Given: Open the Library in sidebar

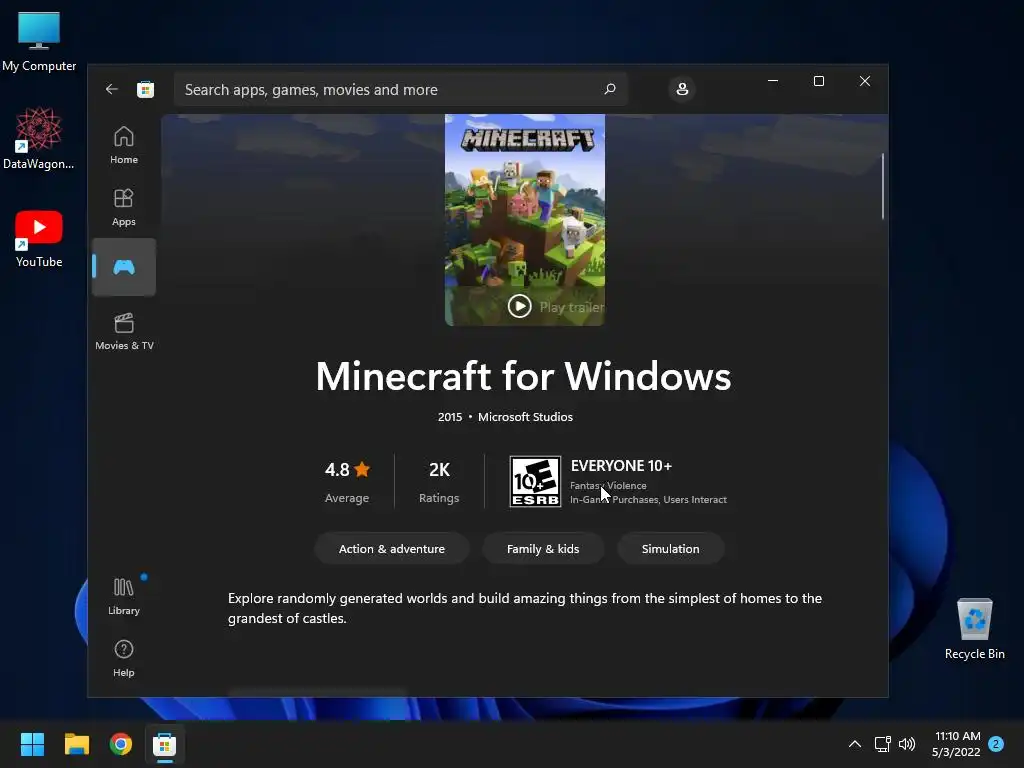Looking at the screenshot, I should pos(123,596).
